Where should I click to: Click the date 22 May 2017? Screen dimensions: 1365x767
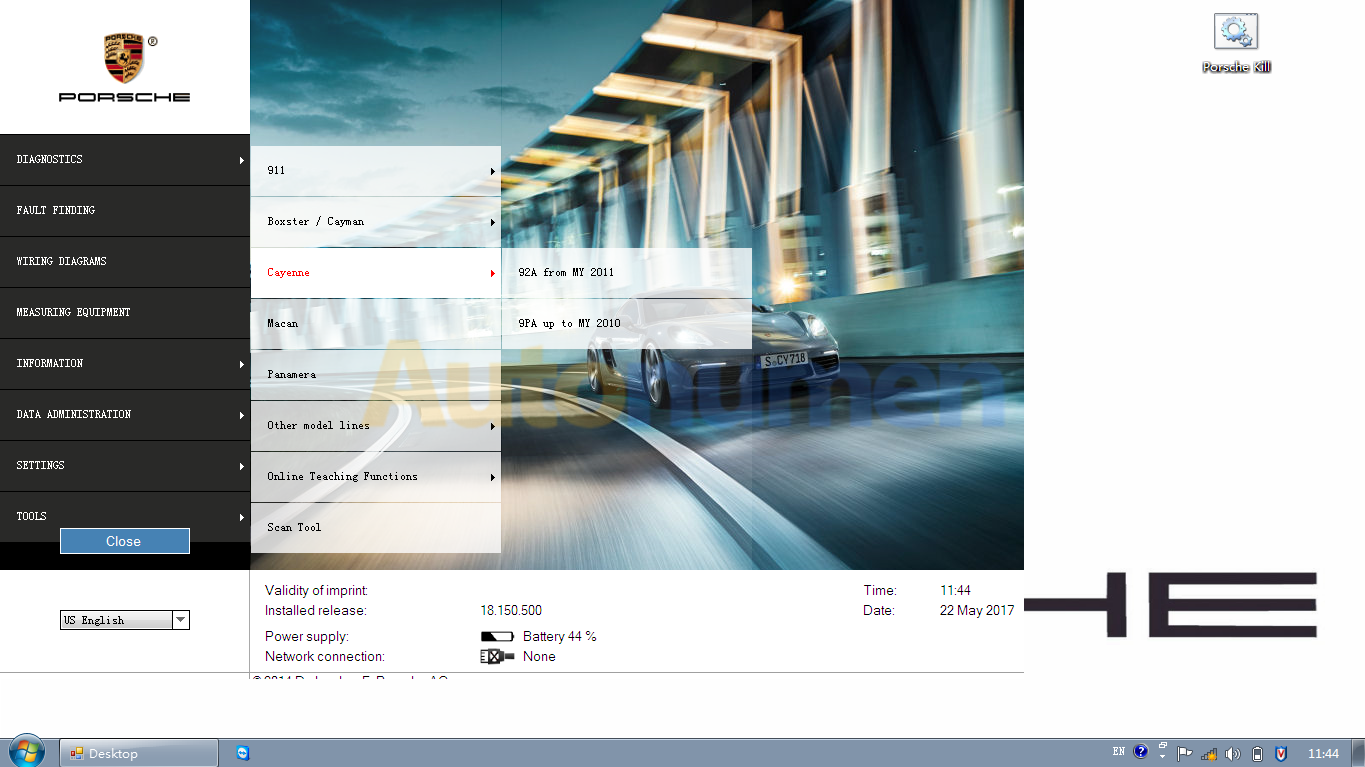pos(977,610)
